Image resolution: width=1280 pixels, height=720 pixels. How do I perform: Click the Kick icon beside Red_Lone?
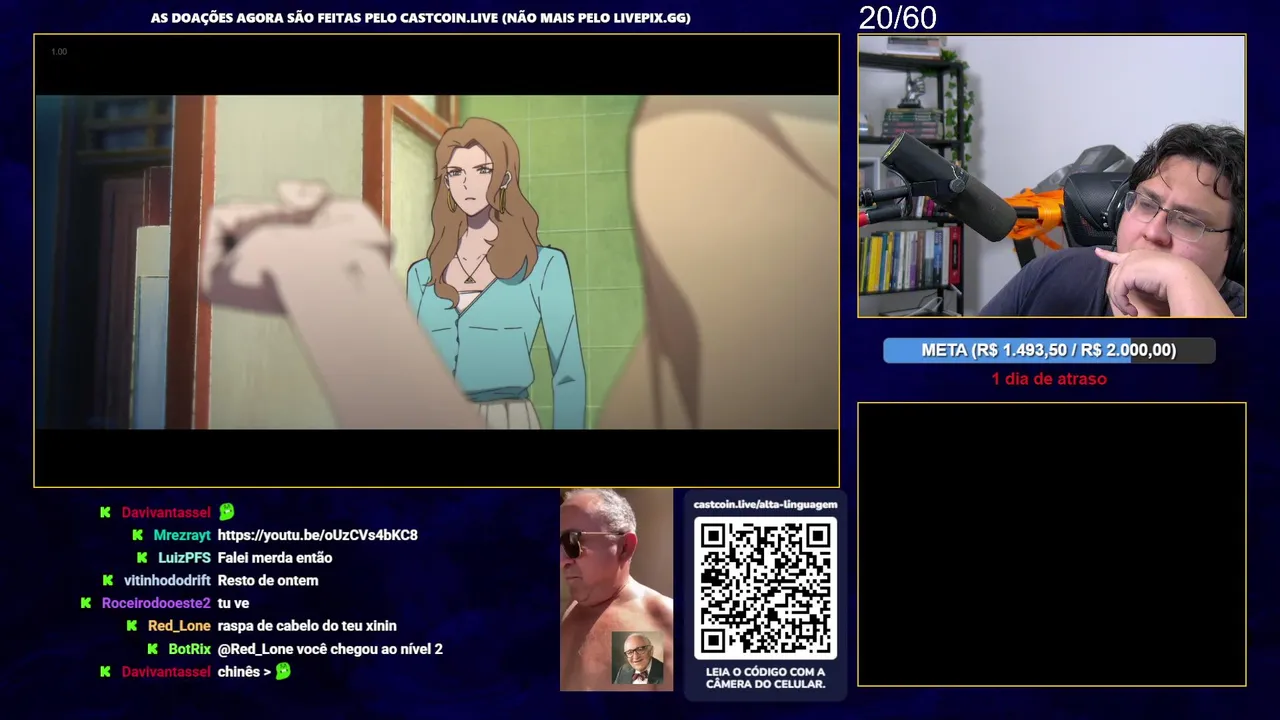(132, 626)
